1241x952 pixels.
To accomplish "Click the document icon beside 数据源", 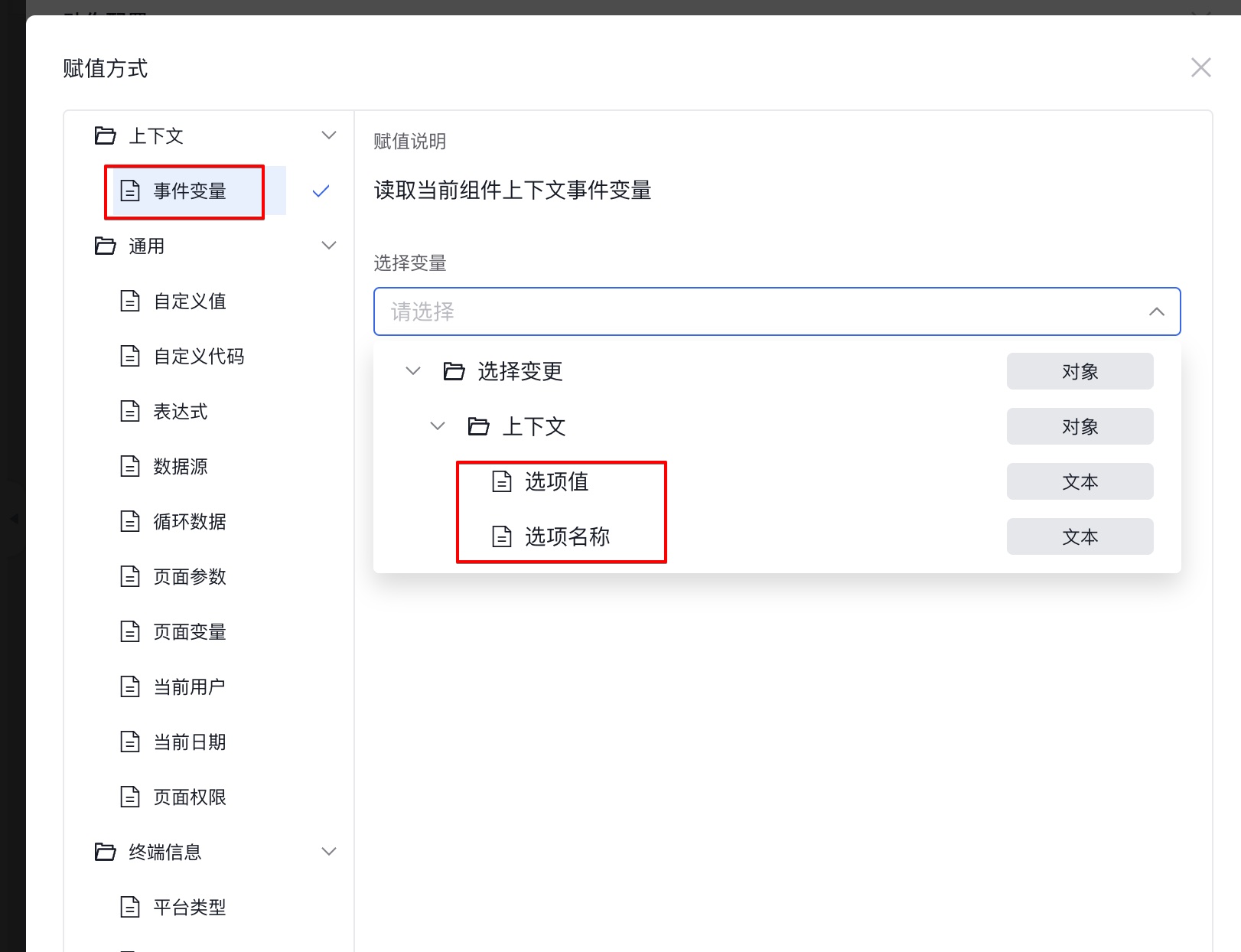I will pyautogui.click(x=130, y=466).
